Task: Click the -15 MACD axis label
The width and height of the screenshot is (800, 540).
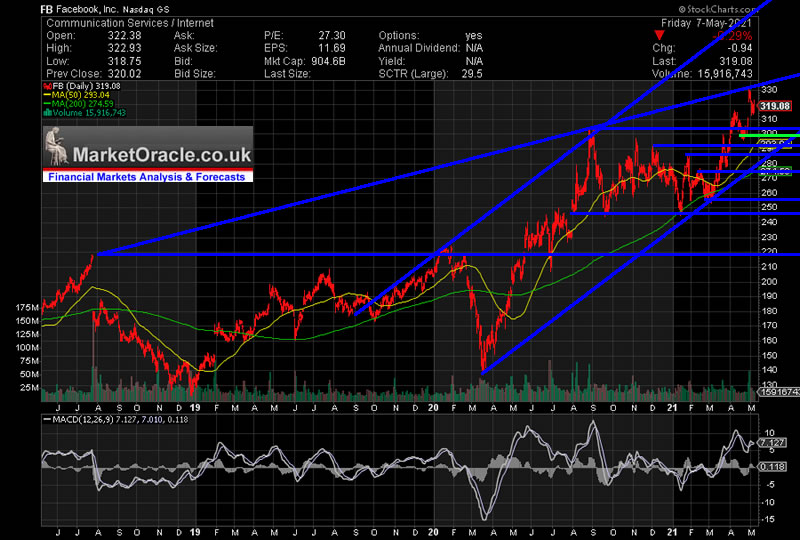Action: click(769, 520)
